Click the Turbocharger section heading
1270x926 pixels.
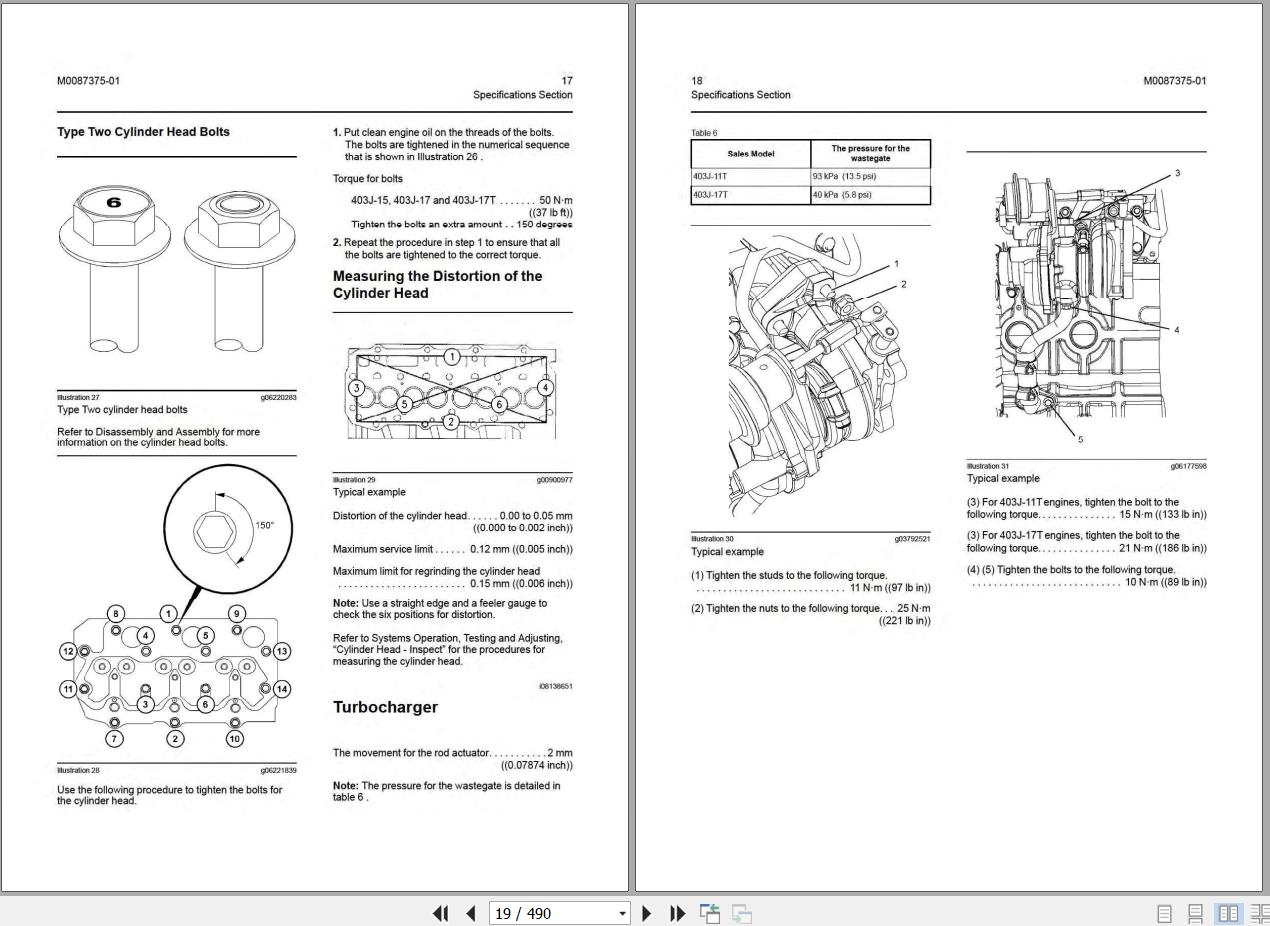[x=385, y=707]
